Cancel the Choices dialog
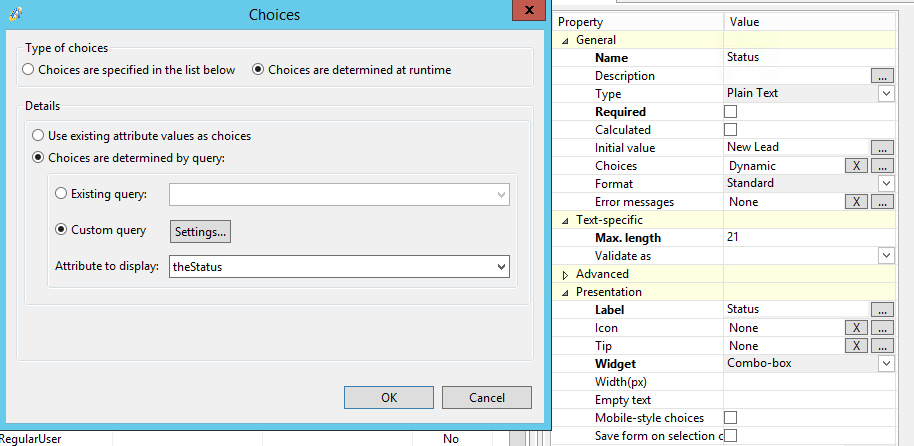 tap(487, 398)
